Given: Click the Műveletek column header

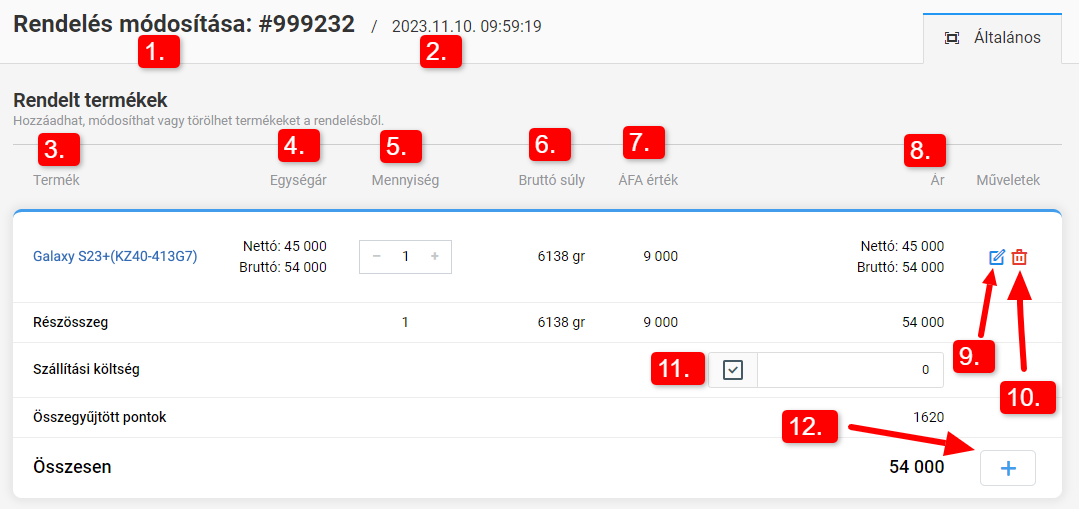Looking at the screenshot, I should pos(1008,181).
